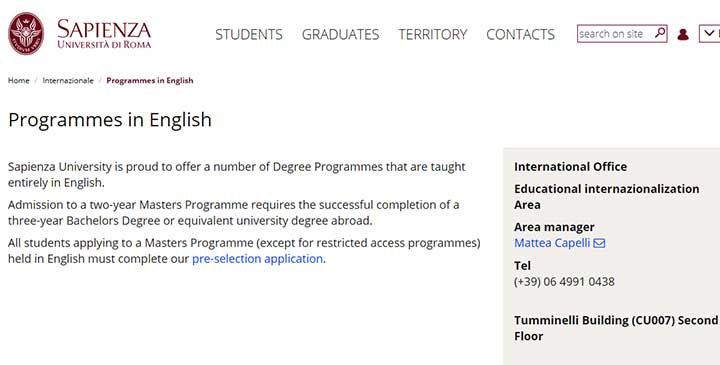The image size is (720, 365).
Task: Click the phone number (+39) 06 4991 0438
Action: (x=564, y=281)
